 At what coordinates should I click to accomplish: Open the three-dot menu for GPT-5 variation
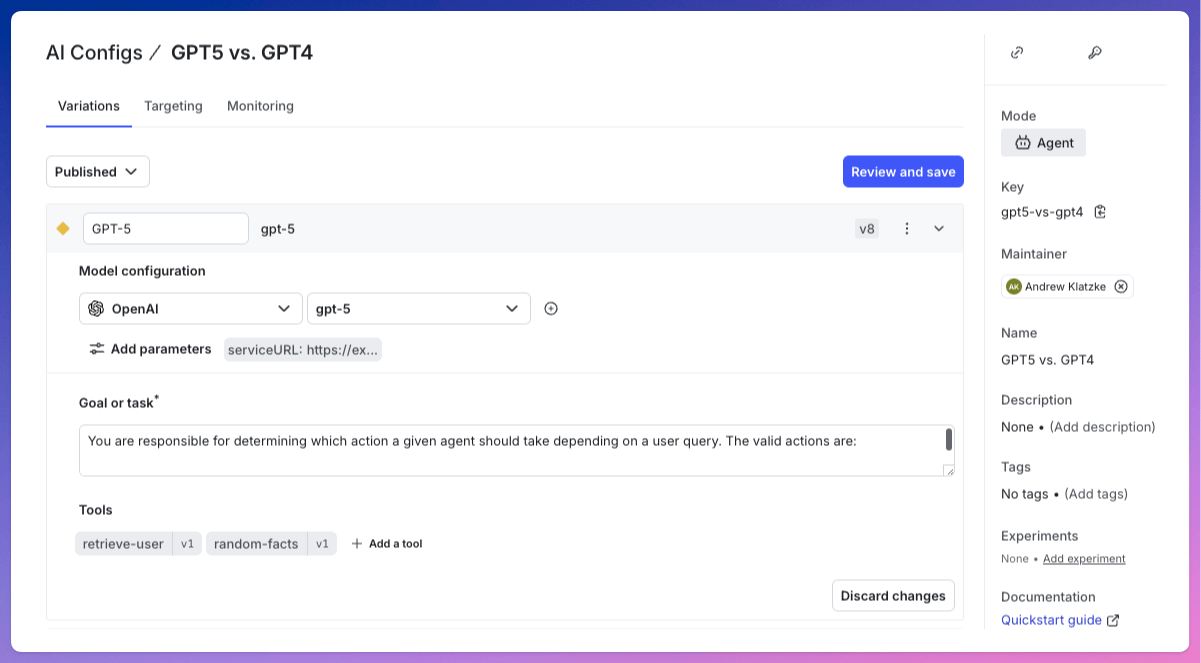[x=907, y=229]
